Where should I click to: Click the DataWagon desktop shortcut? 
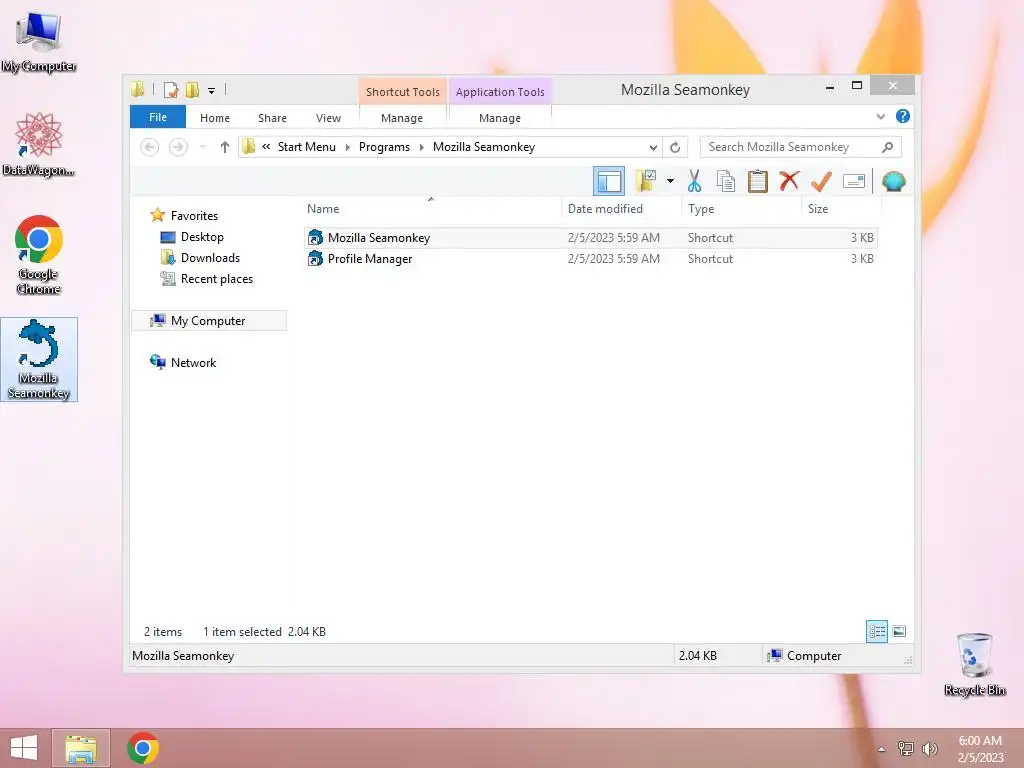tap(39, 144)
